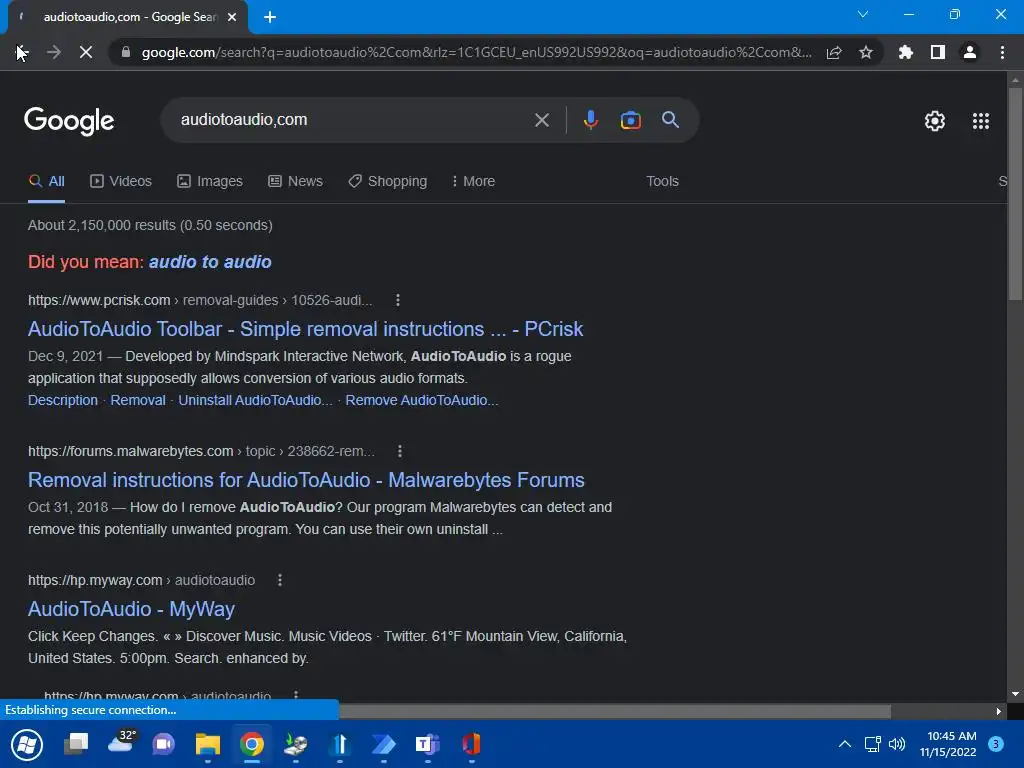Viewport: 1024px width, 768px height.
Task: Open the Google apps grid
Action: coord(981,121)
